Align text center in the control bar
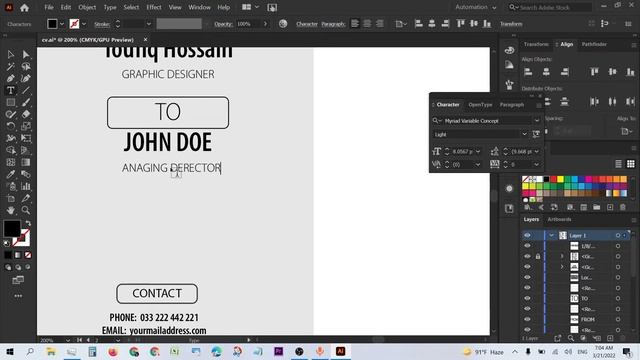Viewport: 640px width, 360px height. pyautogui.click(x=367, y=24)
